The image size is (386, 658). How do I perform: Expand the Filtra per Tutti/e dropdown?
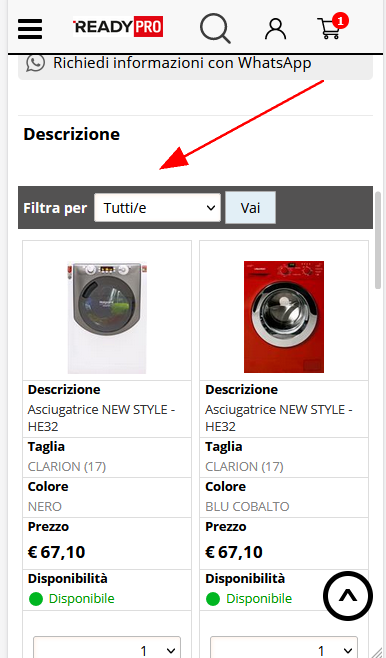click(x=157, y=207)
